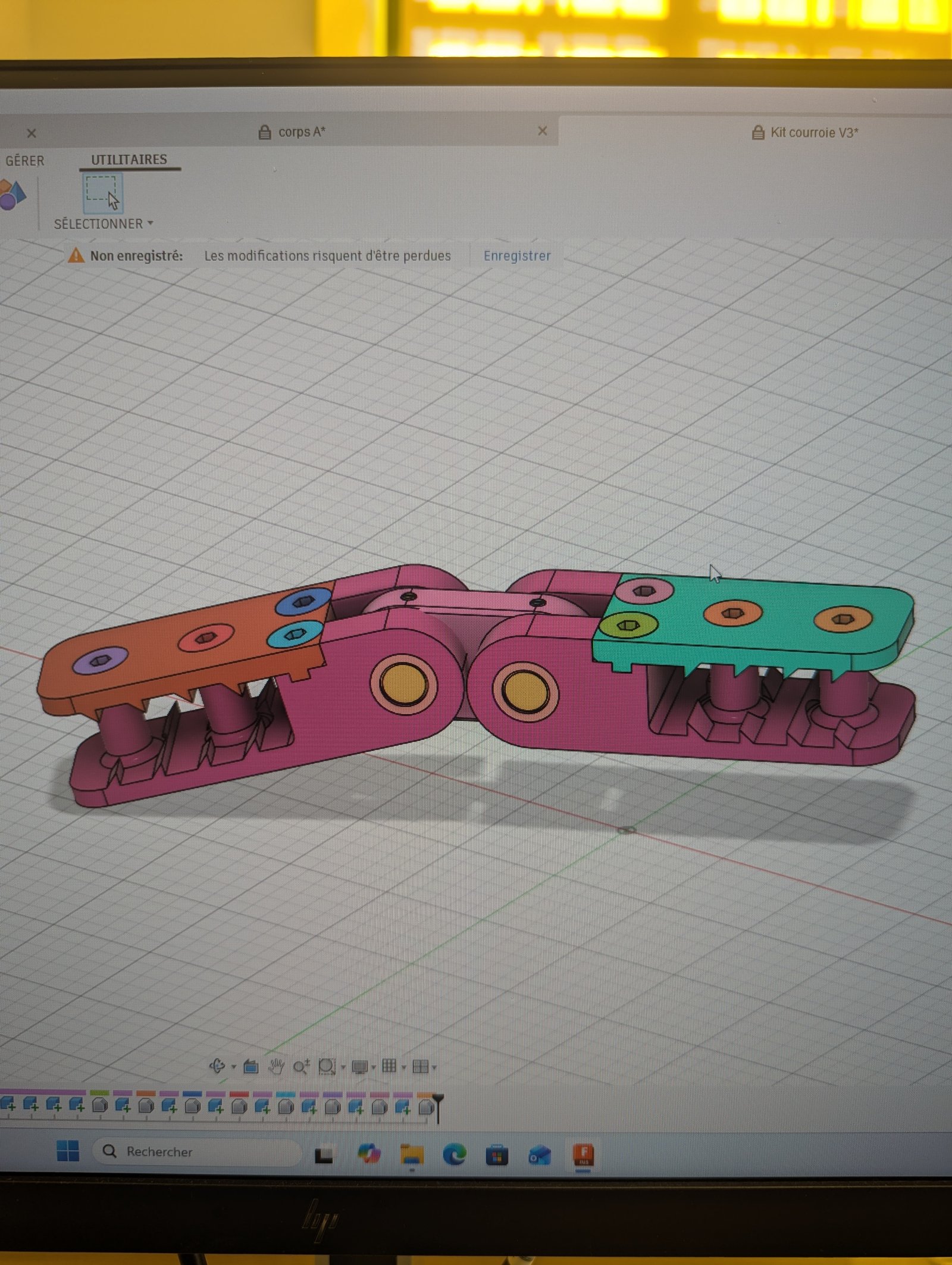Click the Non enregistré warning icon

(x=76, y=255)
